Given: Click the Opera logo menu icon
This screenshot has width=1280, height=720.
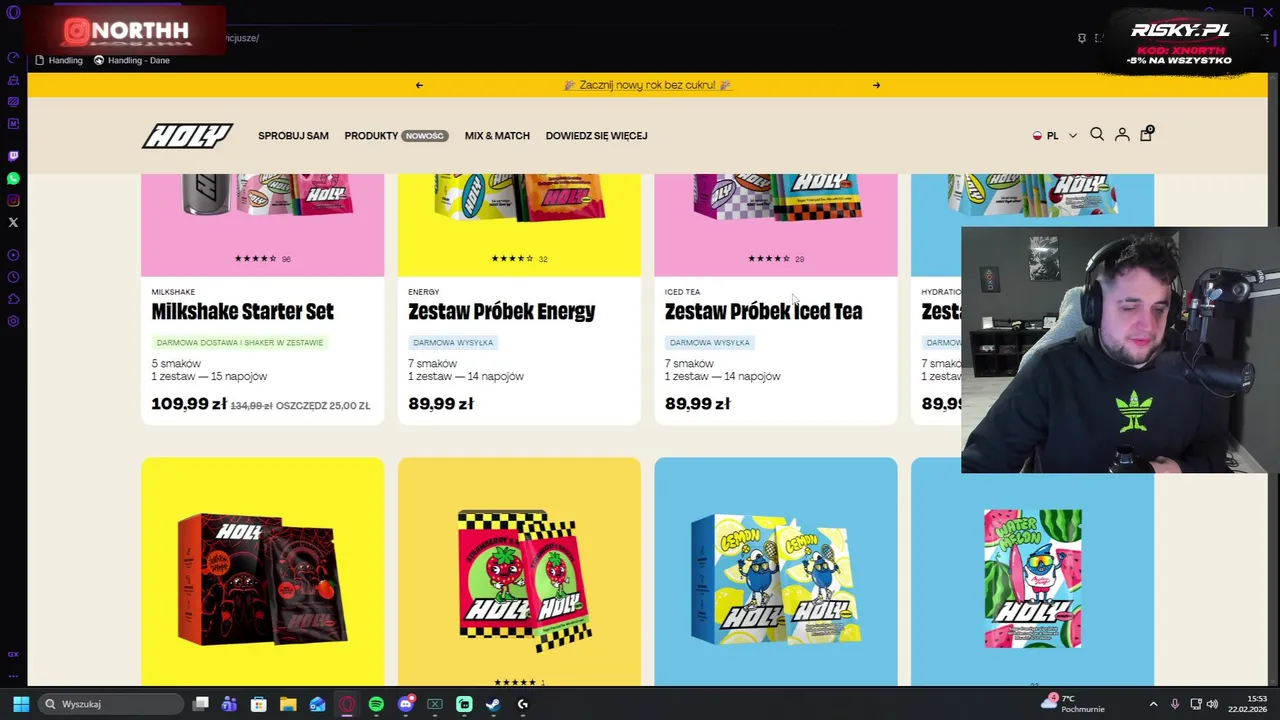Looking at the screenshot, I should tap(13, 12).
